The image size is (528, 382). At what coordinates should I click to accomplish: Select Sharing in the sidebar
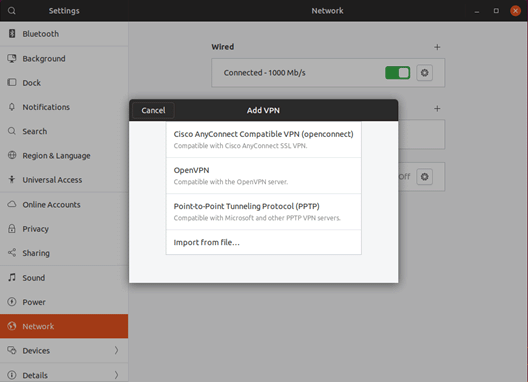[64, 253]
